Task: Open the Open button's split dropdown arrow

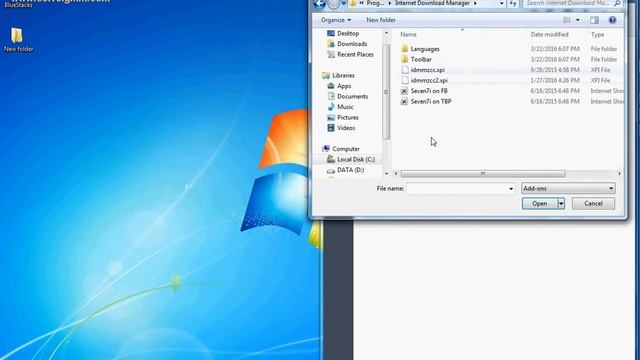Action: [561, 203]
